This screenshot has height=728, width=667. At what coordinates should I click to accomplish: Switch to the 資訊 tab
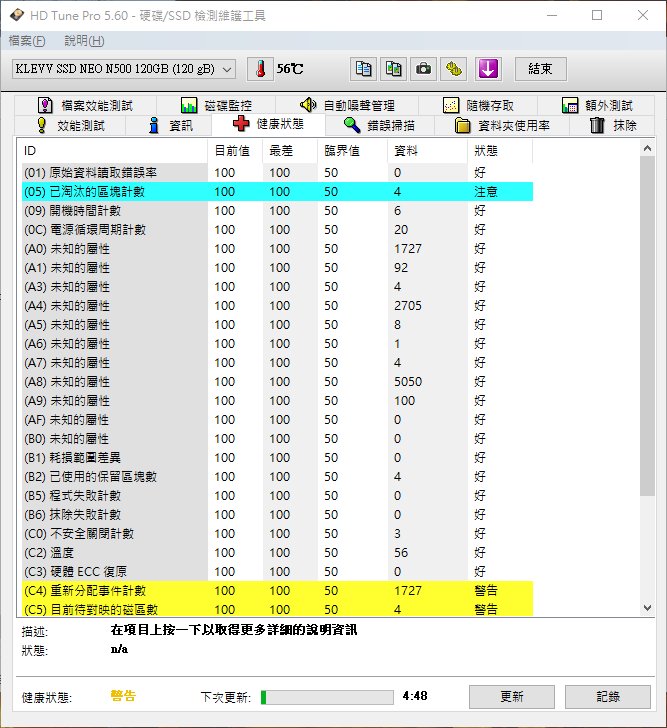[169, 125]
